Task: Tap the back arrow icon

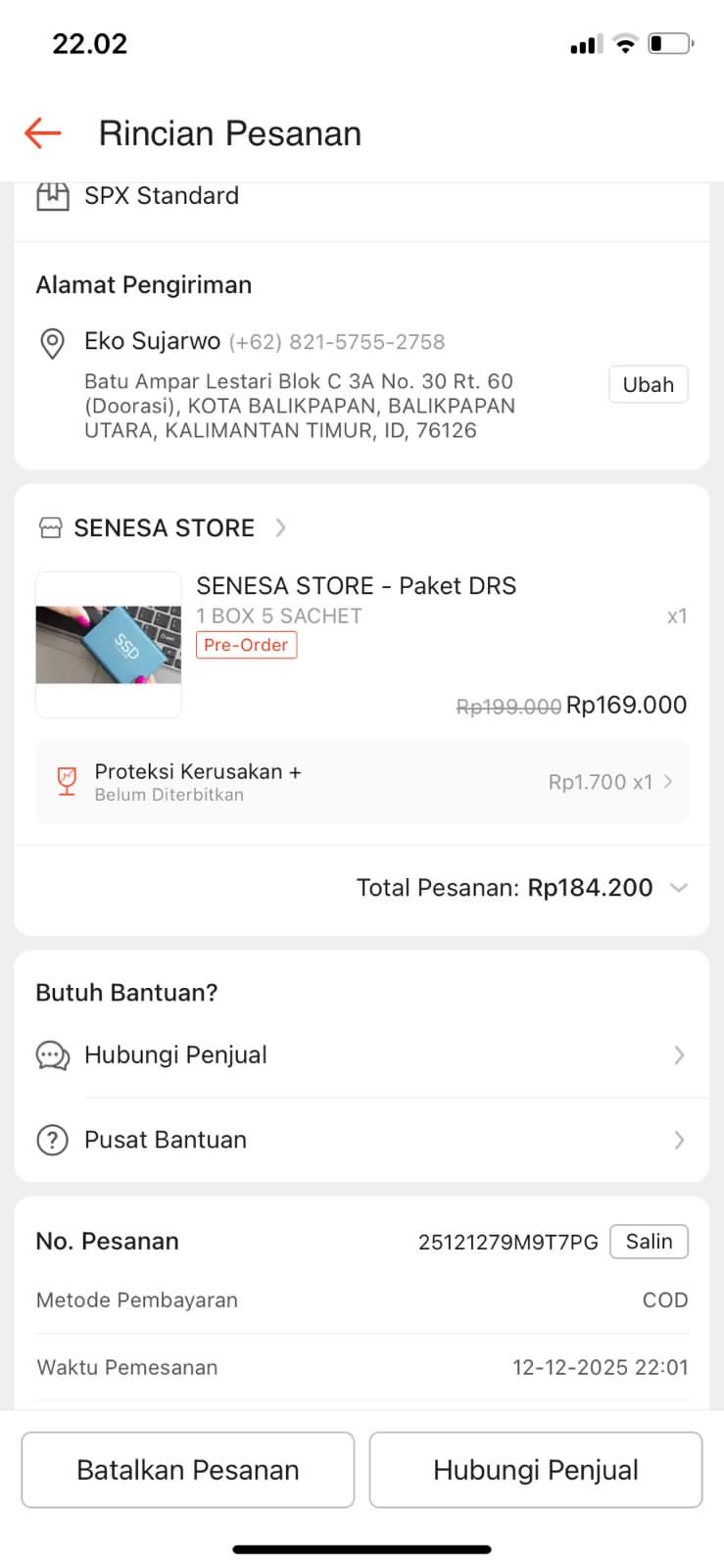Action: 43,132
